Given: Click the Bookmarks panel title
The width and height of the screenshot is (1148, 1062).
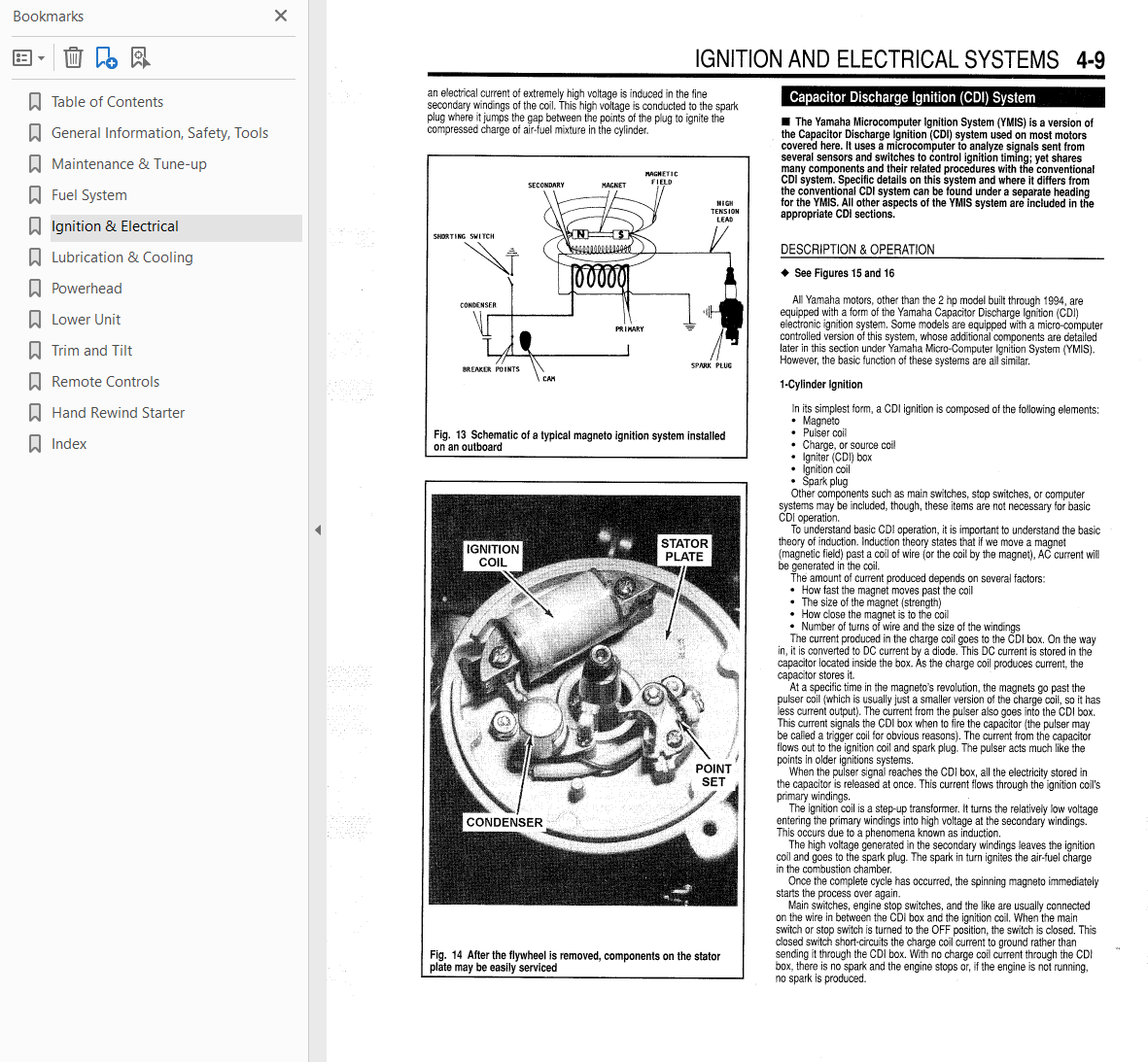Looking at the screenshot, I should point(49,17).
